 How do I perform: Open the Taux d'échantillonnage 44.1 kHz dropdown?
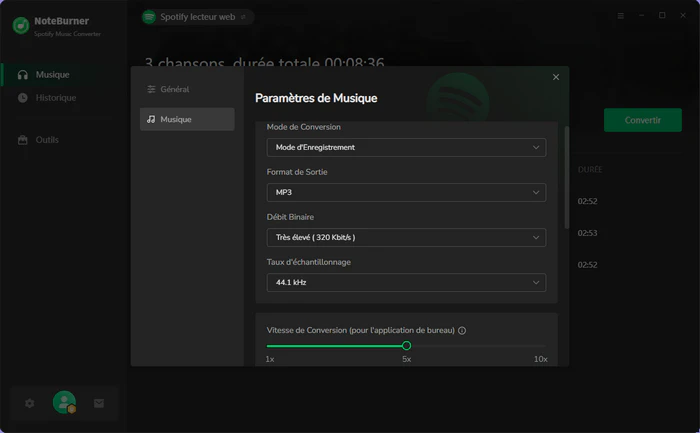point(406,282)
